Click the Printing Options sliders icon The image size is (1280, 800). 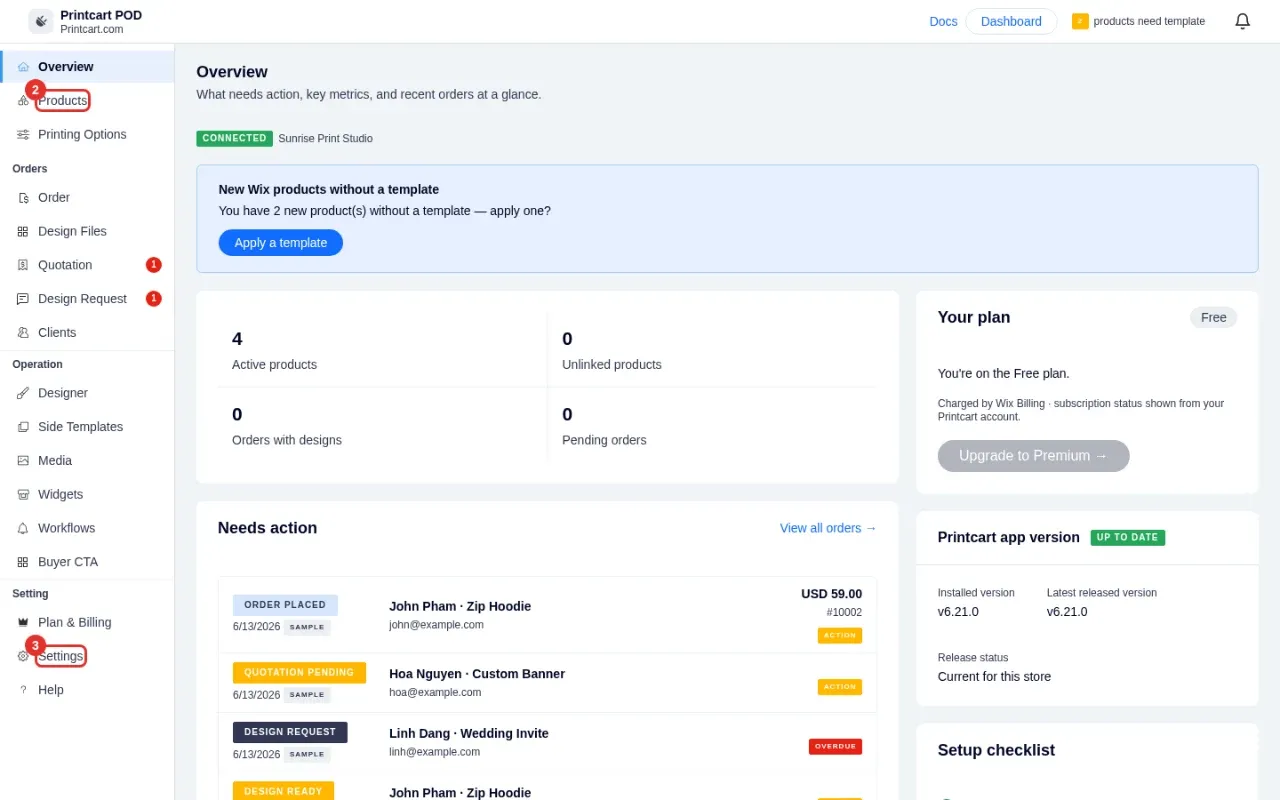coord(23,135)
